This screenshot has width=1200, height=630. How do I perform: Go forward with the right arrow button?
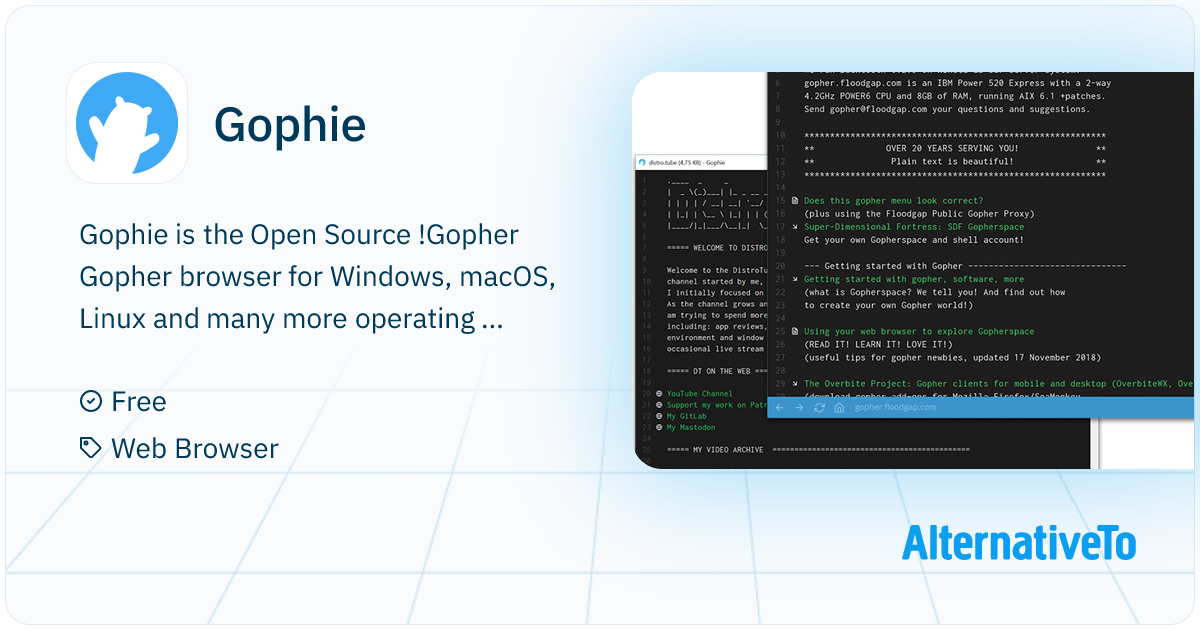pyautogui.click(x=799, y=407)
